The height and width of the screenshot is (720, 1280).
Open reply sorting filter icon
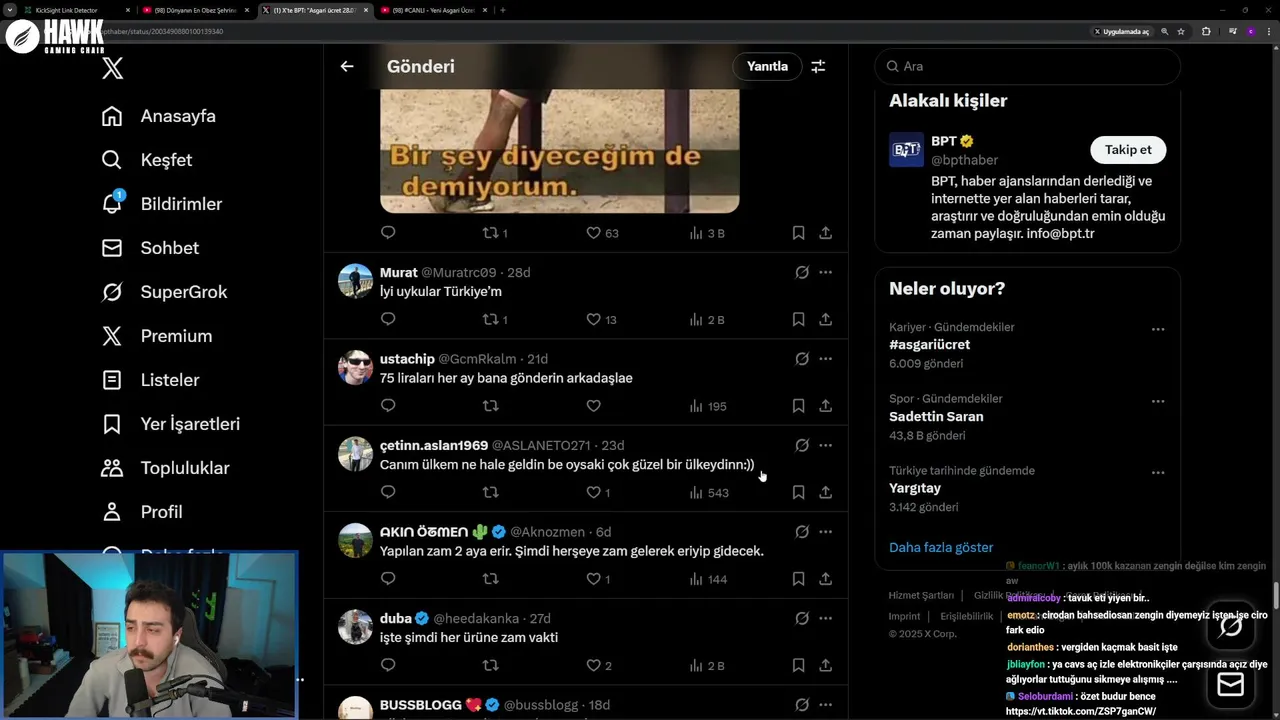point(818,66)
